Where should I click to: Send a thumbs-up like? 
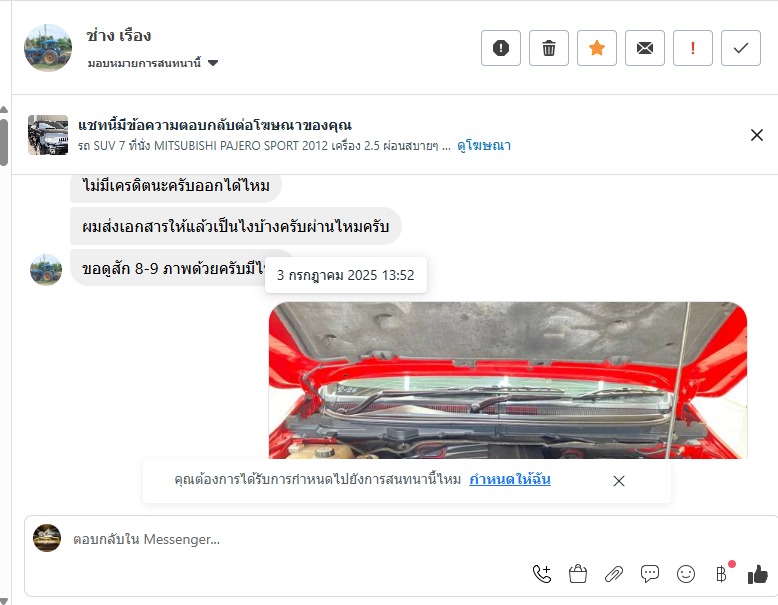(x=758, y=575)
